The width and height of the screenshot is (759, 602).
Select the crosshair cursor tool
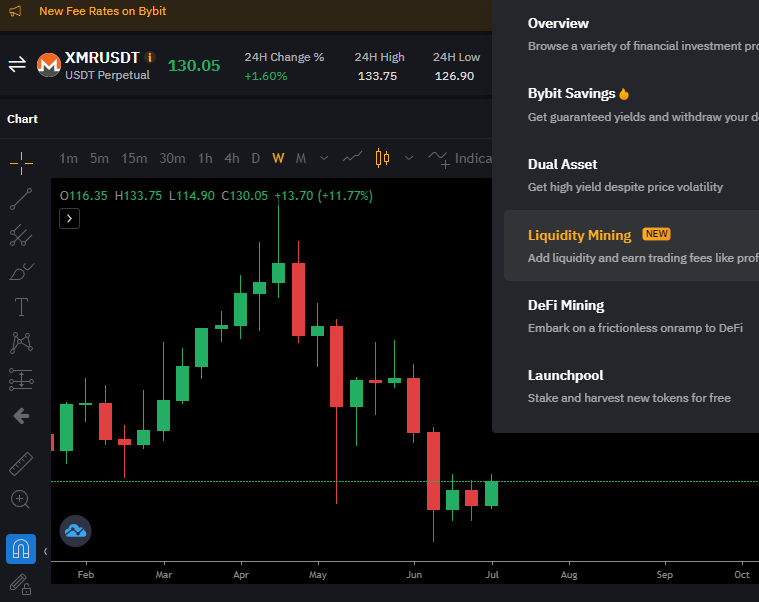click(x=21, y=163)
